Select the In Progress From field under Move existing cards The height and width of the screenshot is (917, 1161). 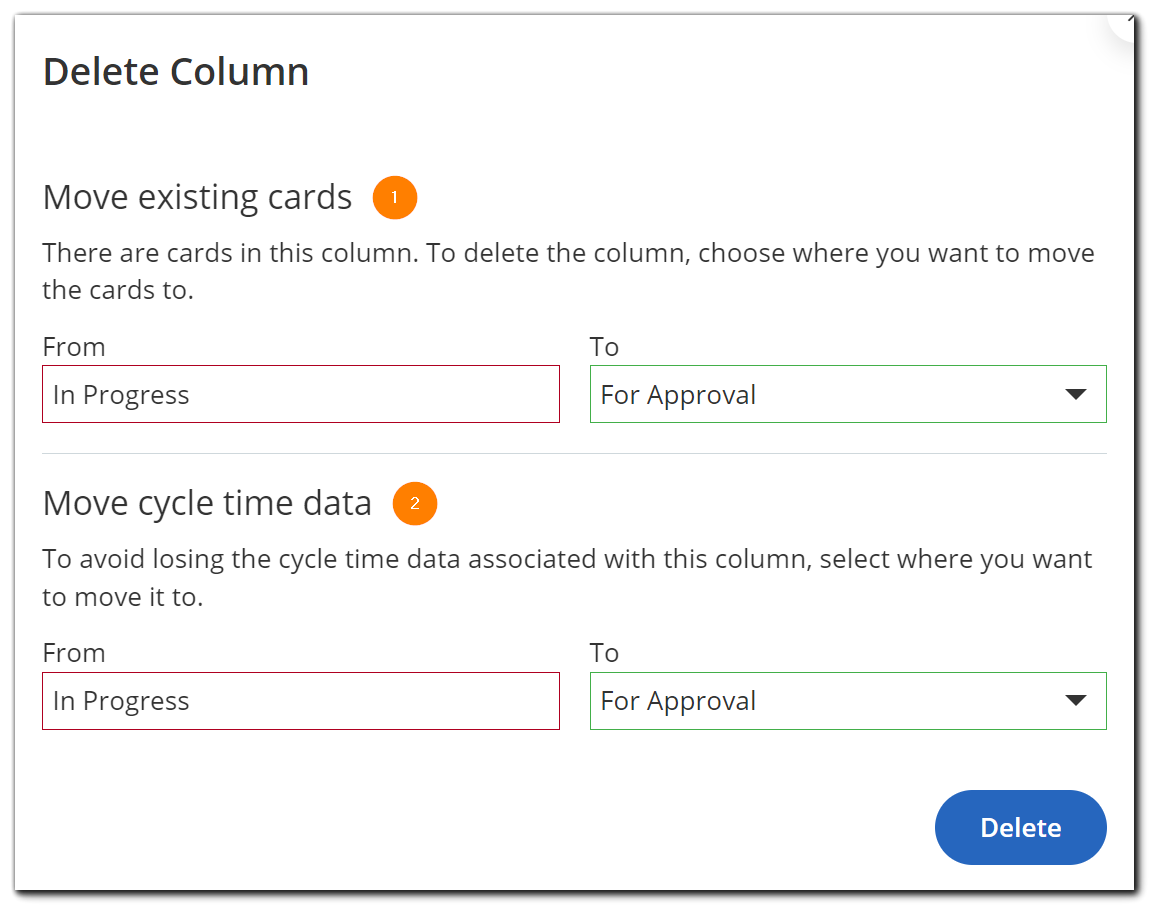pos(300,394)
